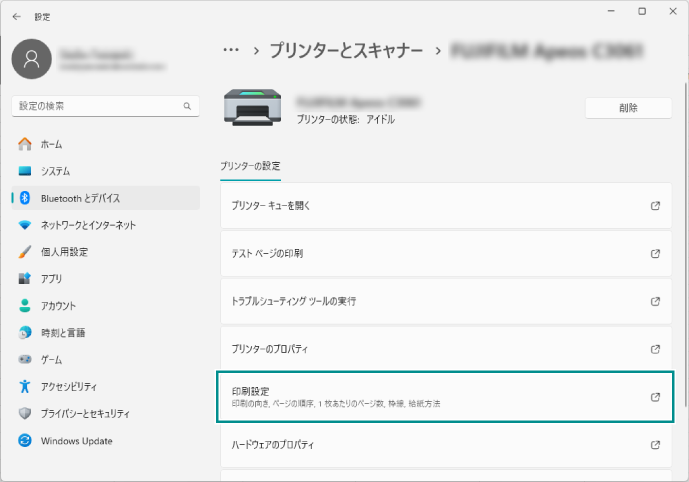Select the プリンターの設定 tab

[250, 166]
